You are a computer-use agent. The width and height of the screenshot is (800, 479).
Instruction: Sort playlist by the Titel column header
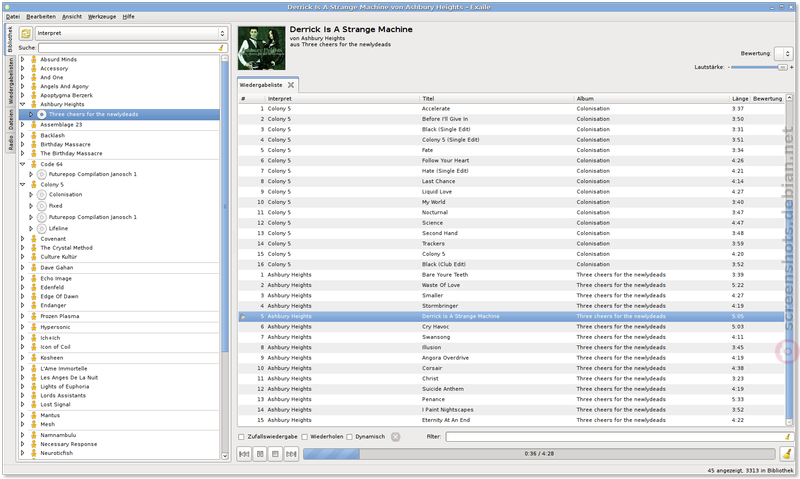point(497,98)
